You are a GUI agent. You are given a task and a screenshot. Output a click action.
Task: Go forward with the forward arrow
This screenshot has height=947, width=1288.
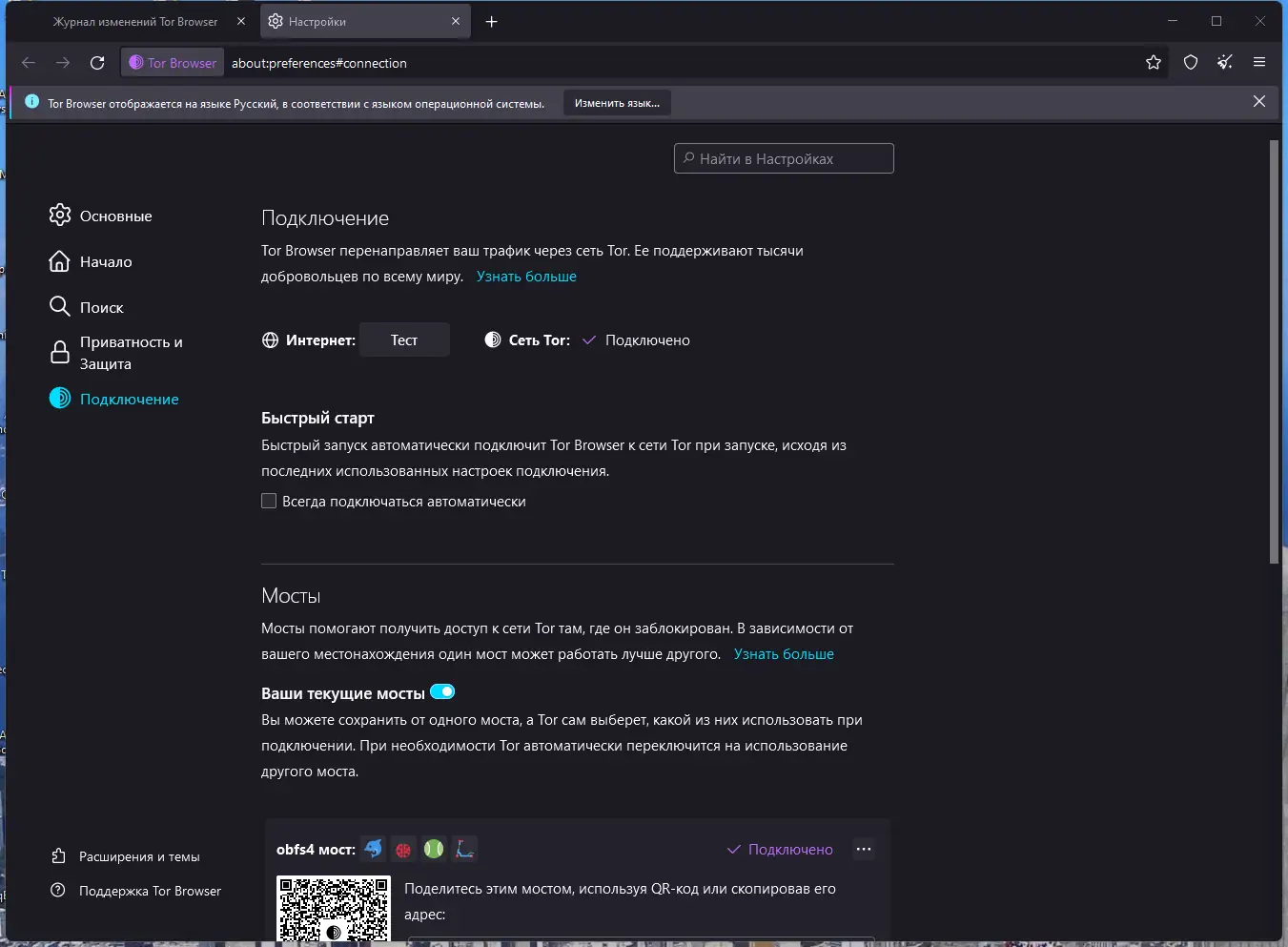coord(63,63)
